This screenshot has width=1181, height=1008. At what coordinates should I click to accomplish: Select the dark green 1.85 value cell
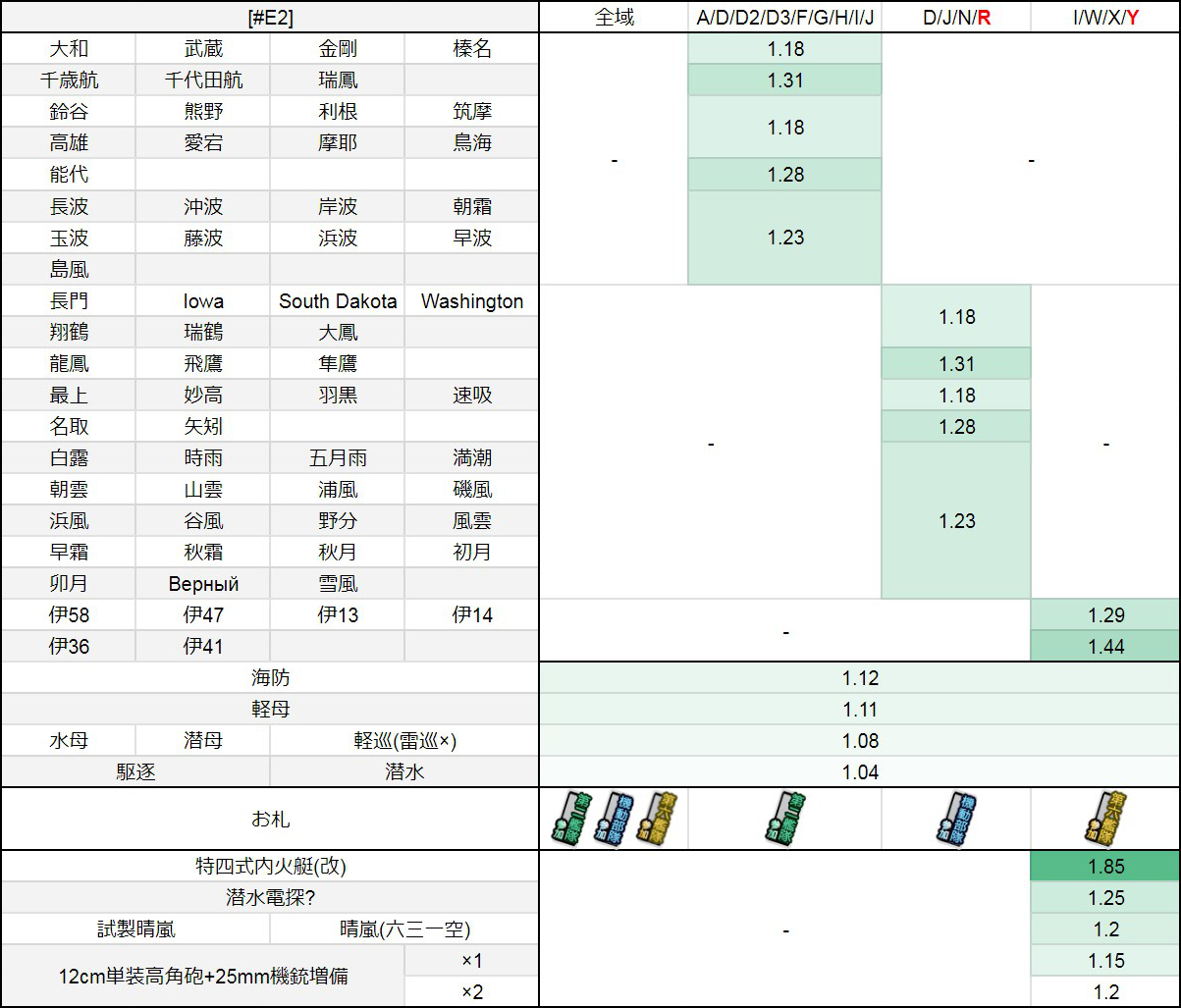coord(1105,867)
